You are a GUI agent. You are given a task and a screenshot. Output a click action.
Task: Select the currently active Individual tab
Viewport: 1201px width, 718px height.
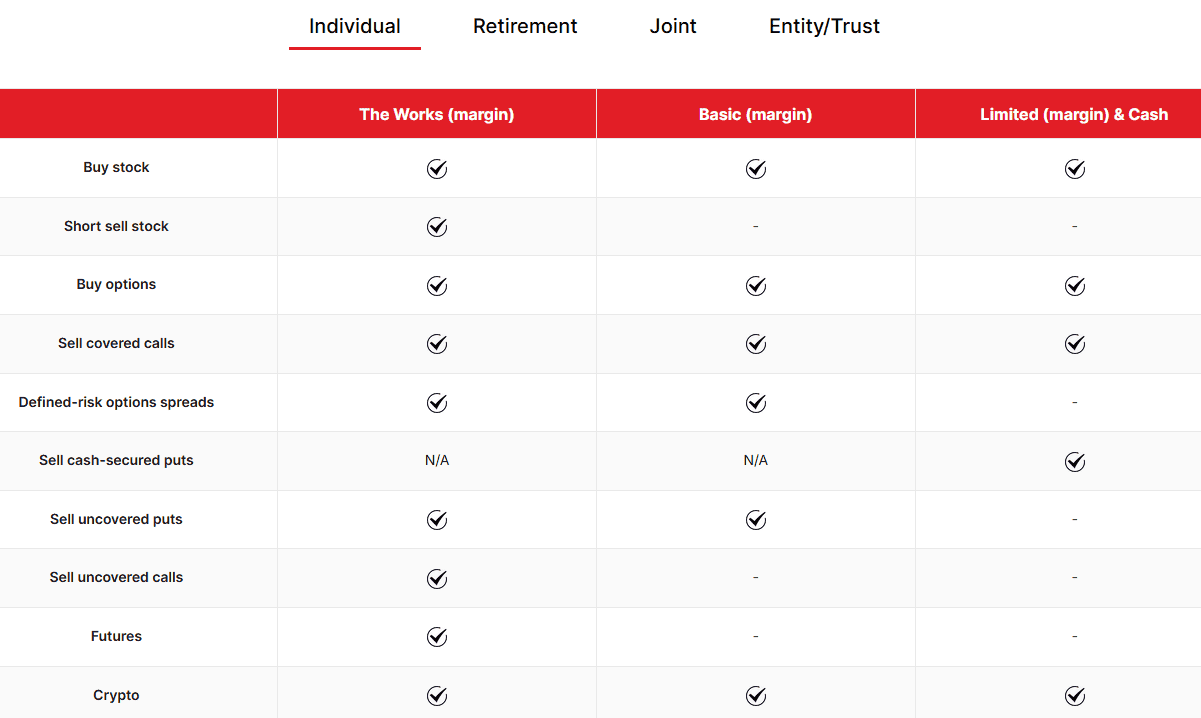(354, 26)
